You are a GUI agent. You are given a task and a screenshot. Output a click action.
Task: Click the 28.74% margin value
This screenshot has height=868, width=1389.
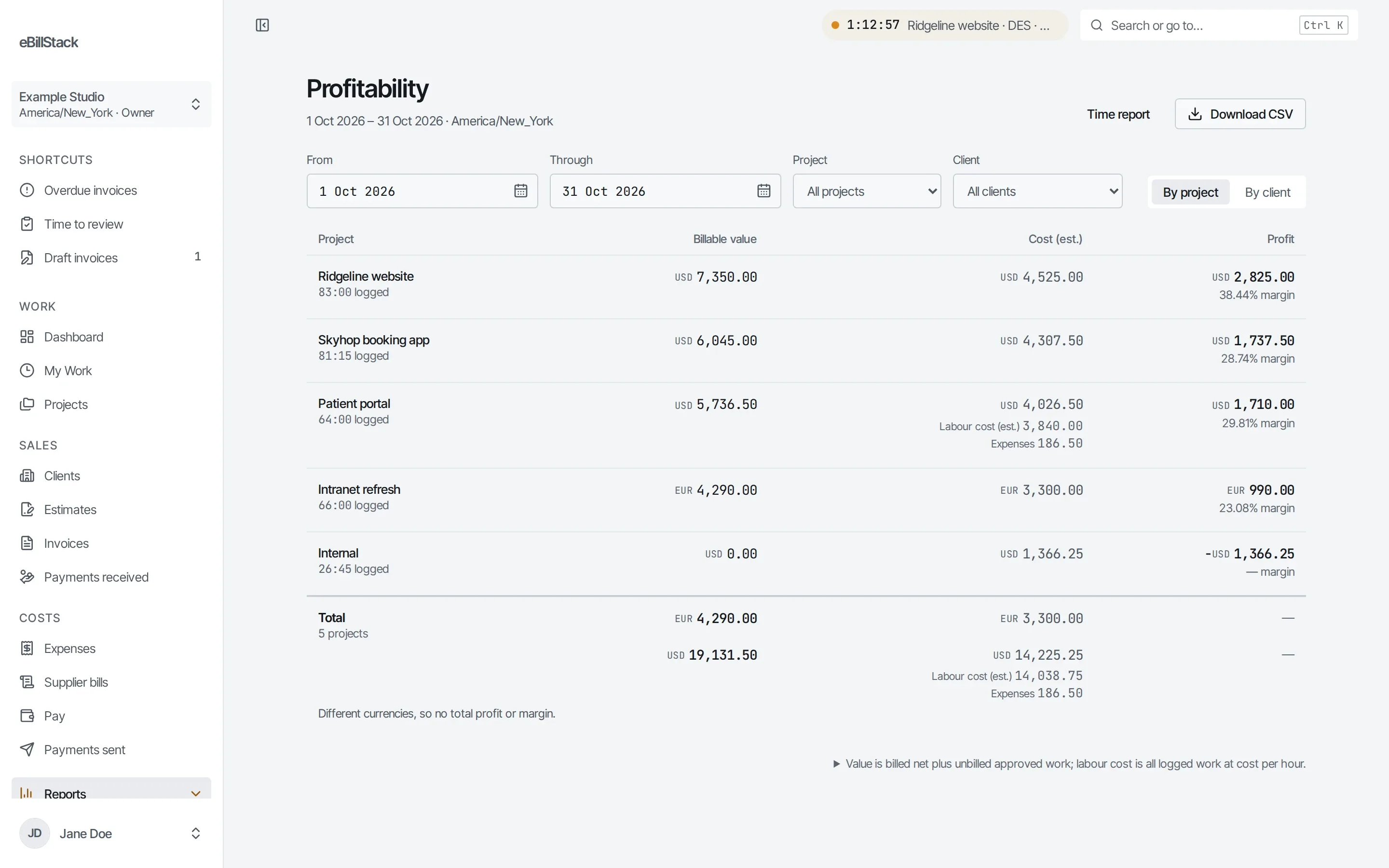pyautogui.click(x=1257, y=358)
